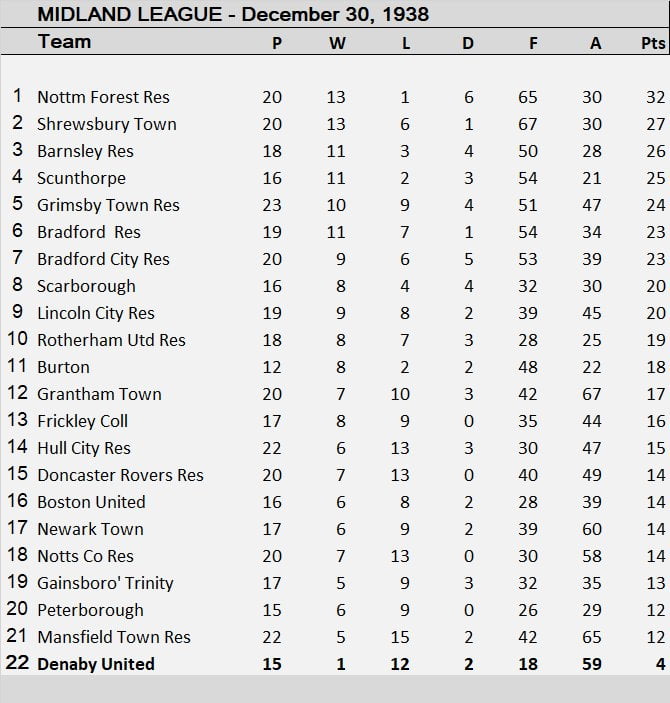This screenshot has height=703, width=670.
Task: Click the Pts column header
Action: (x=652, y=43)
